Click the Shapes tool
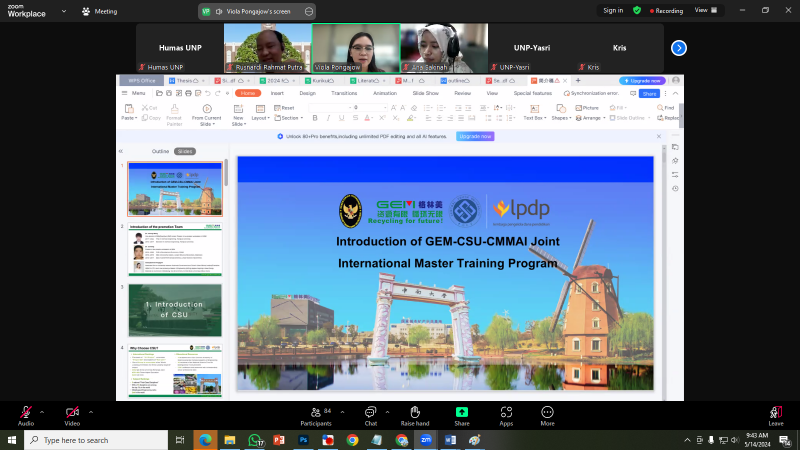800x450 pixels. [x=561, y=113]
